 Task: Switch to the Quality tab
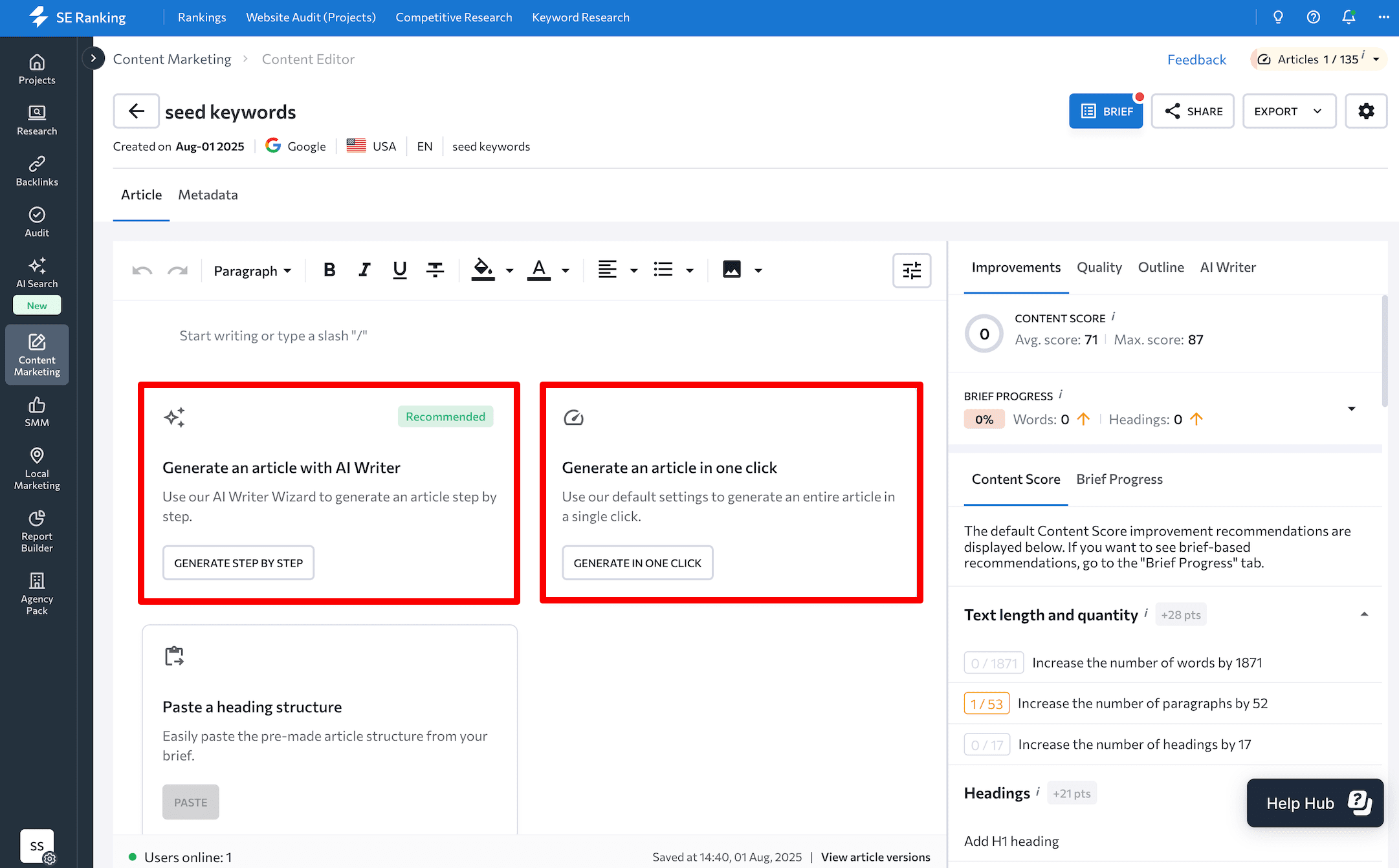pyautogui.click(x=1099, y=267)
